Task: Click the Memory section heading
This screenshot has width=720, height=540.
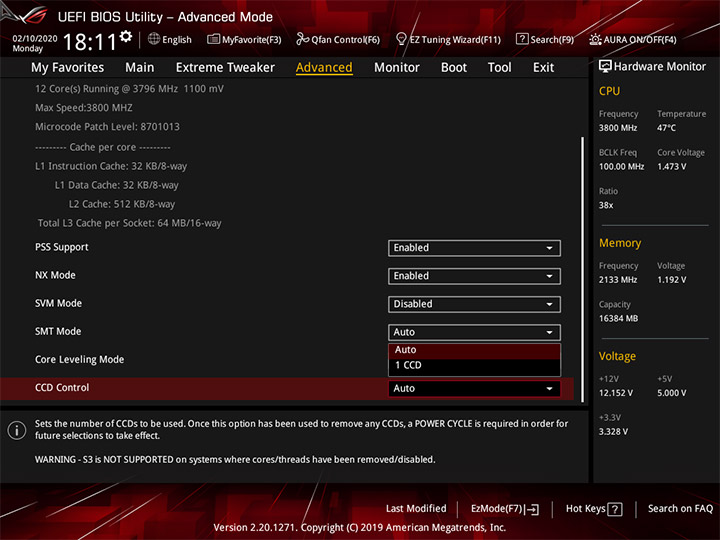Action: tap(619, 243)
